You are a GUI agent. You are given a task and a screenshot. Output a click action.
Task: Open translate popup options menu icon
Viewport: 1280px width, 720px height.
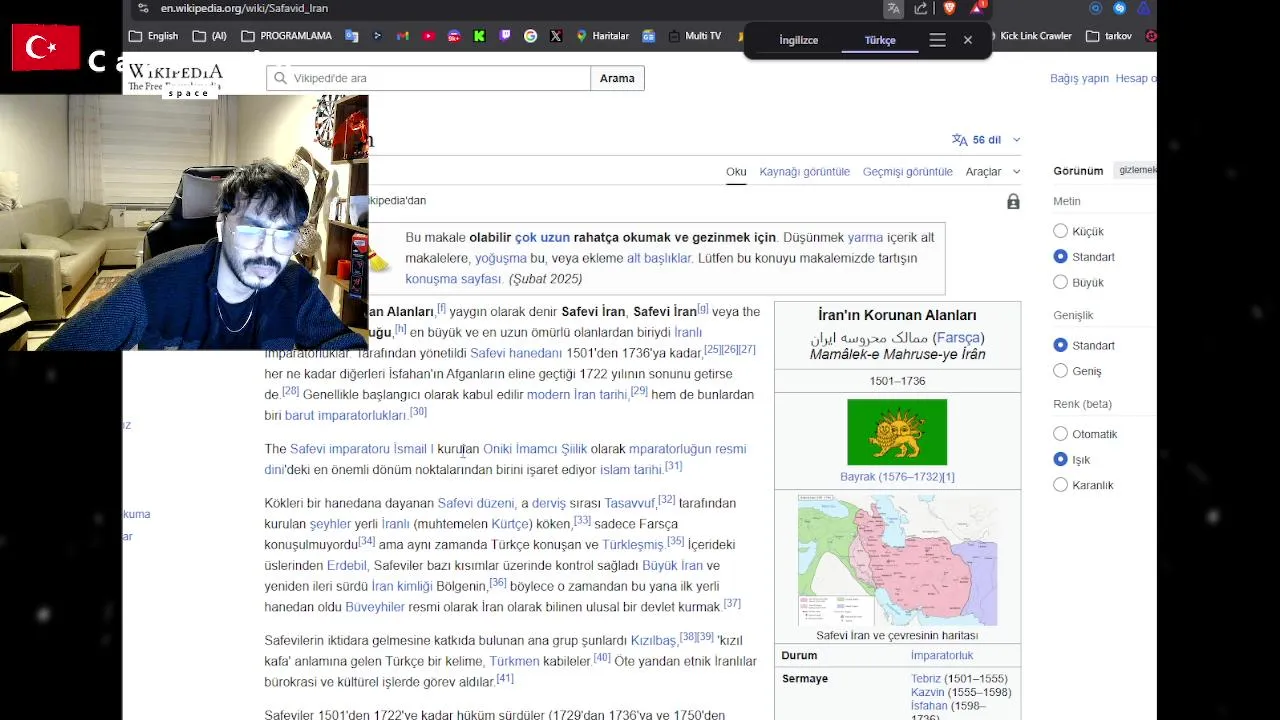tap(937, 40)
